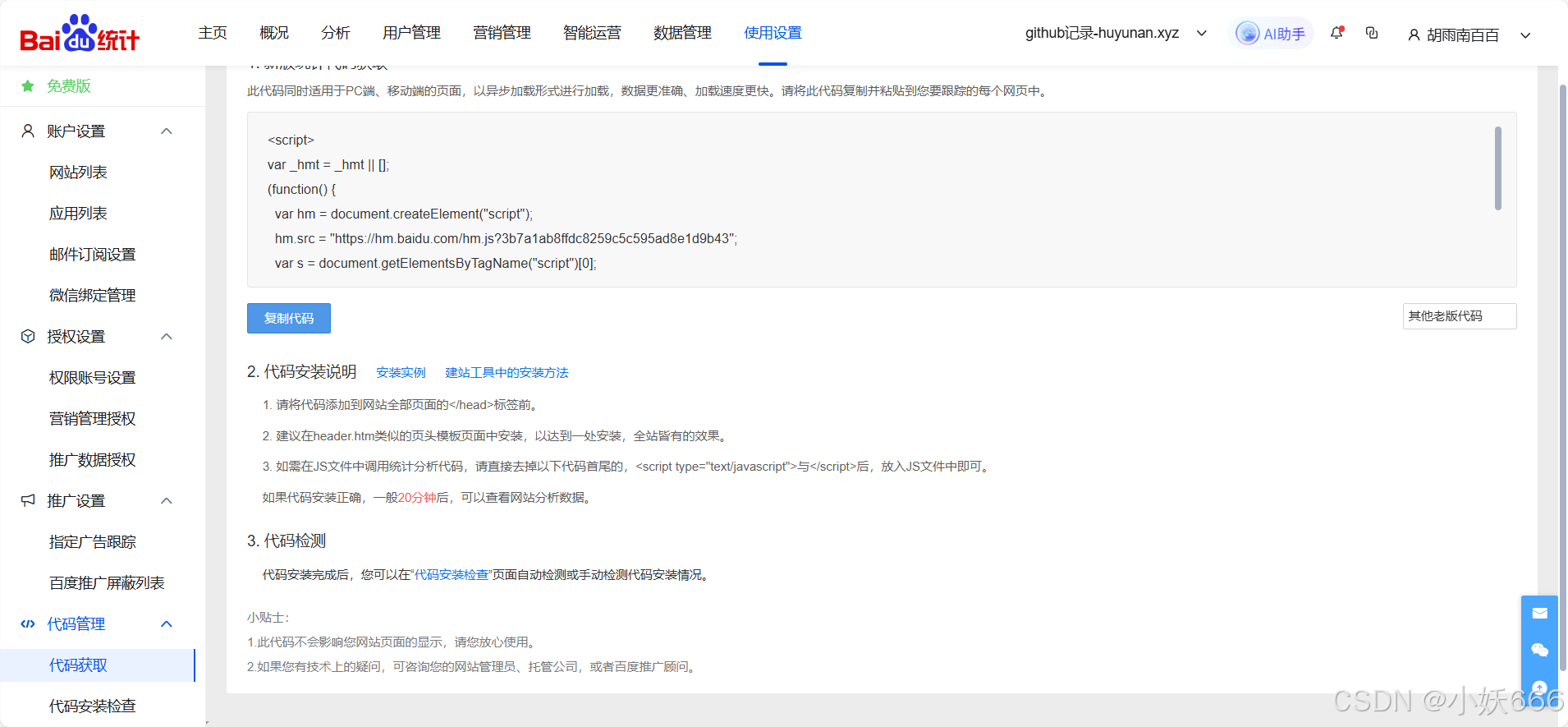Click the hm.src code line
This screenshot has height=727, width=1568.
point(506,238)
